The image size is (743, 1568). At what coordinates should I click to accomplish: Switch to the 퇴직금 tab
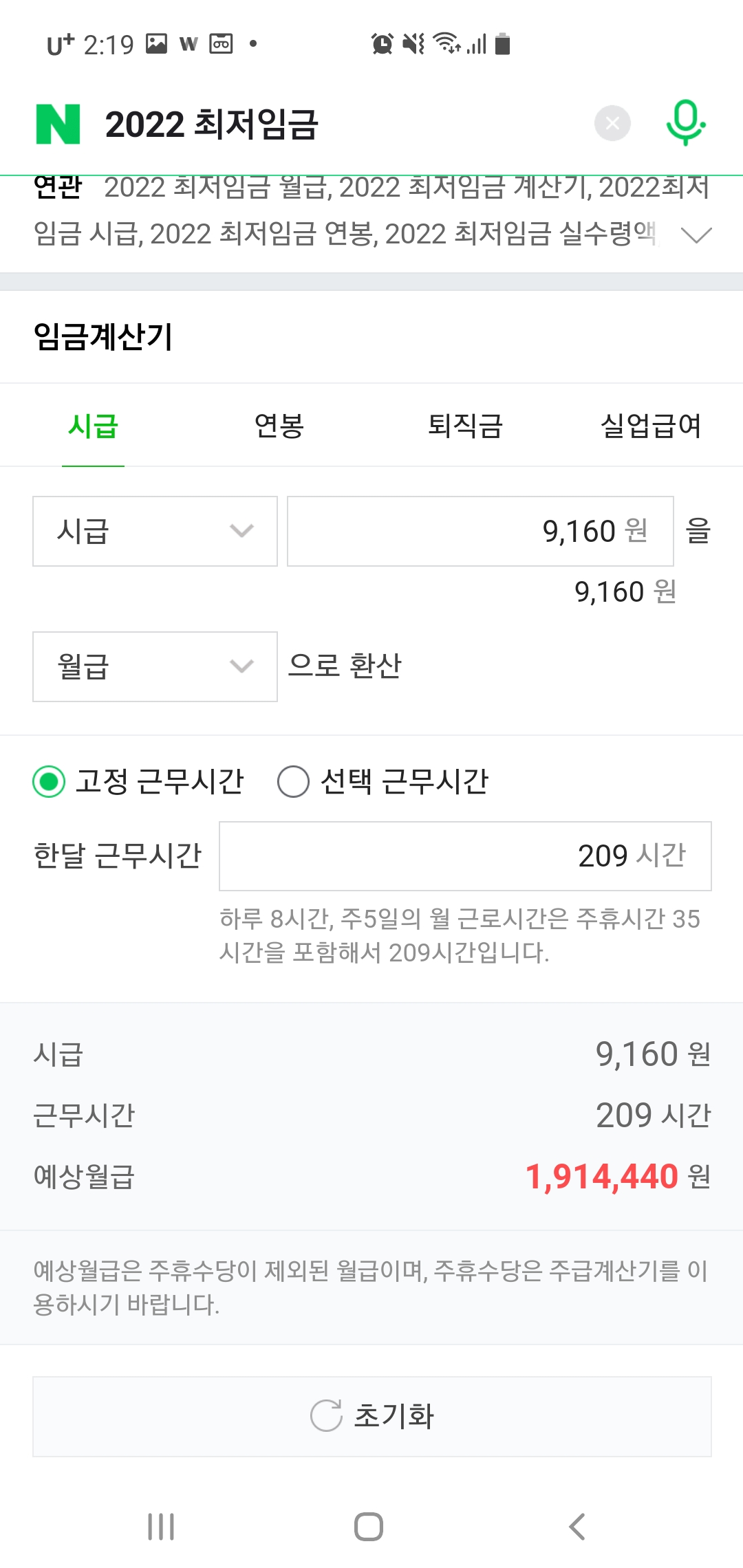pos(466,426)
